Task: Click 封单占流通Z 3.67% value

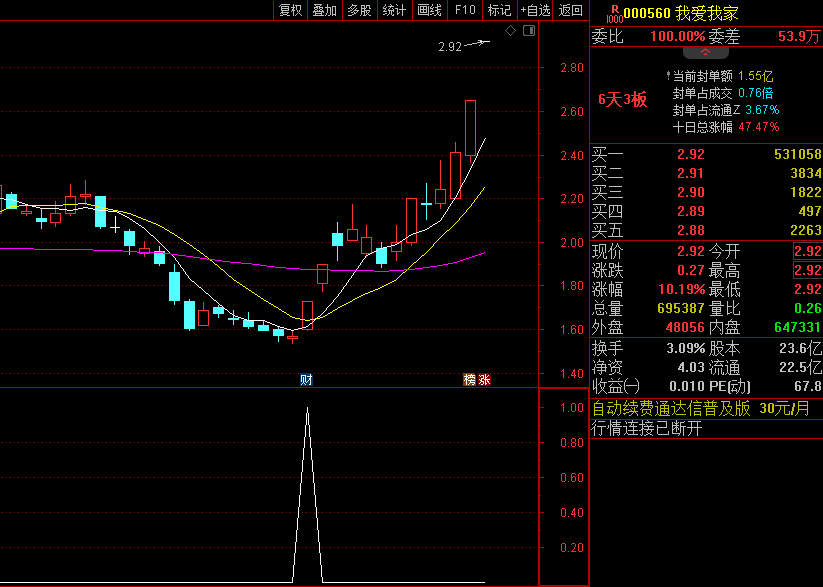Action: (762, 110)
